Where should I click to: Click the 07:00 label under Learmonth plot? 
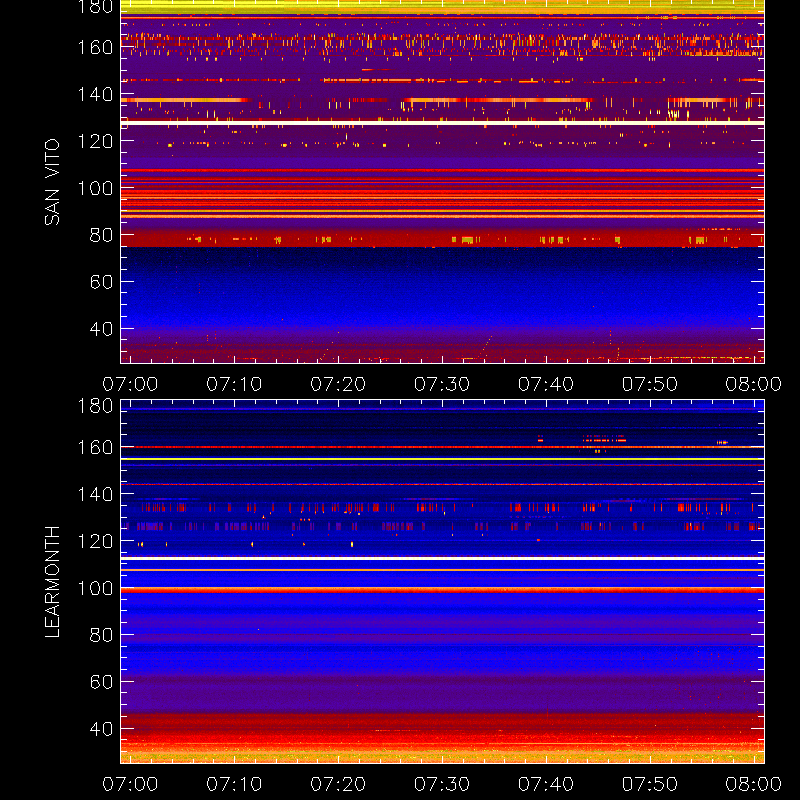click(130, 784)
